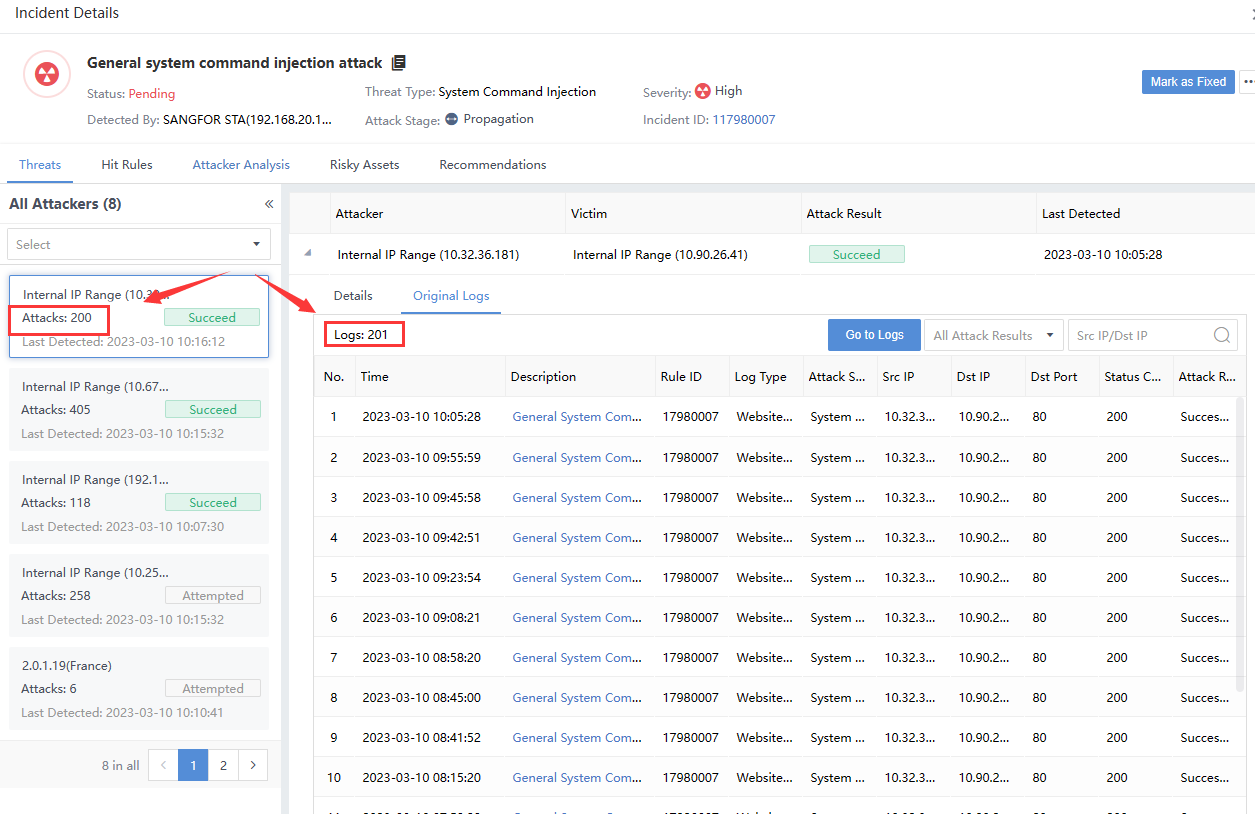Click the Mark as Fixed button
1255x814 pixels.
click(x=1187, y=82)
